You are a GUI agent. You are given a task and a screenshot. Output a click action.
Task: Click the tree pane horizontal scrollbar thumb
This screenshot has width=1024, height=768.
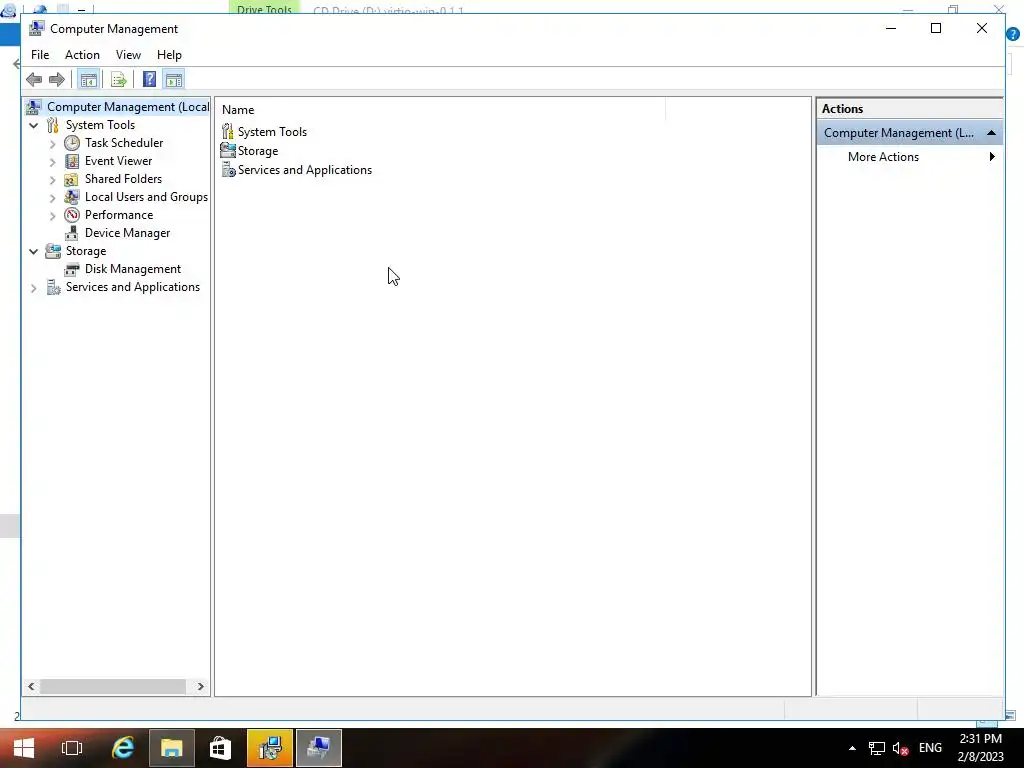[x=112, y=686]
